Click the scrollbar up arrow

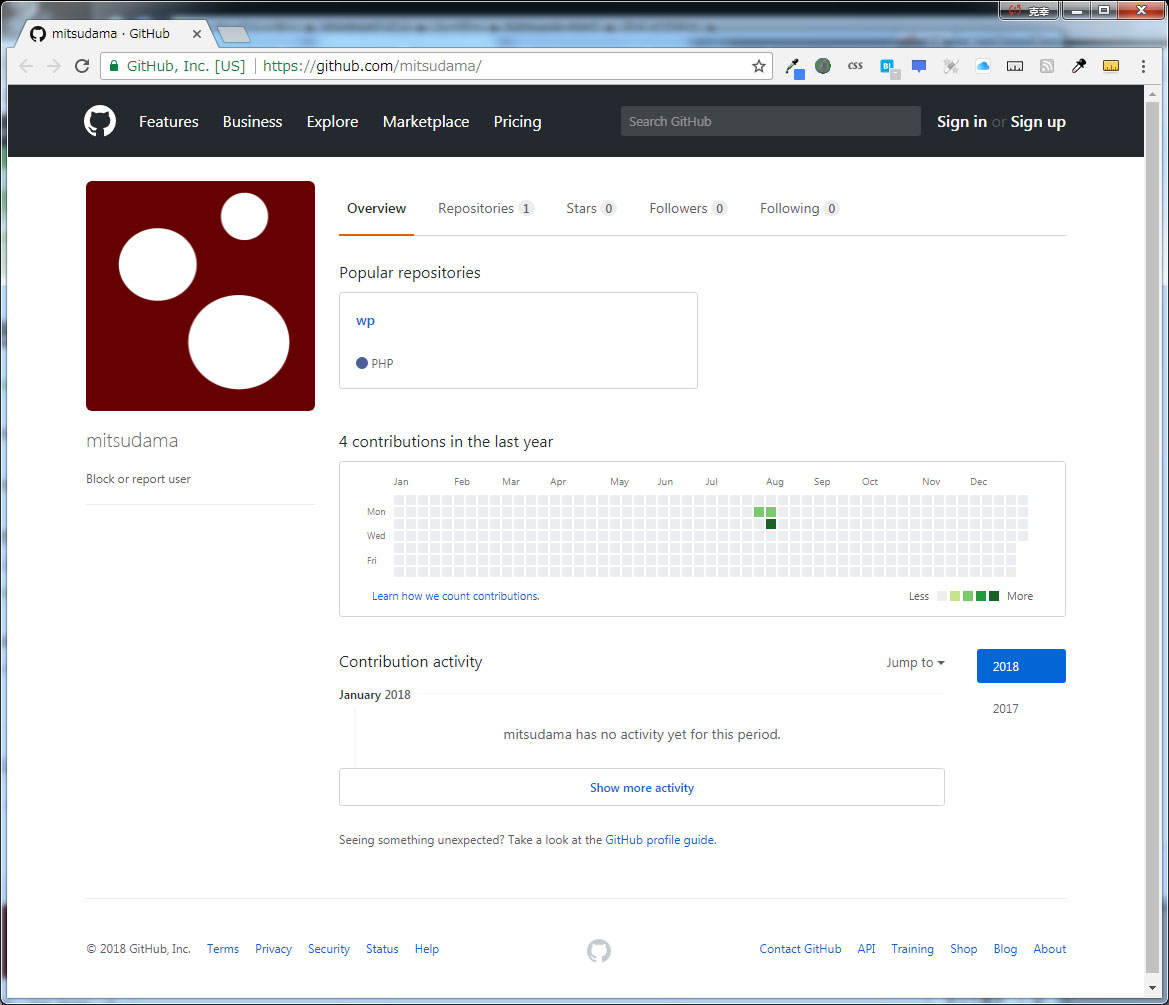(x=1153, y=95)
